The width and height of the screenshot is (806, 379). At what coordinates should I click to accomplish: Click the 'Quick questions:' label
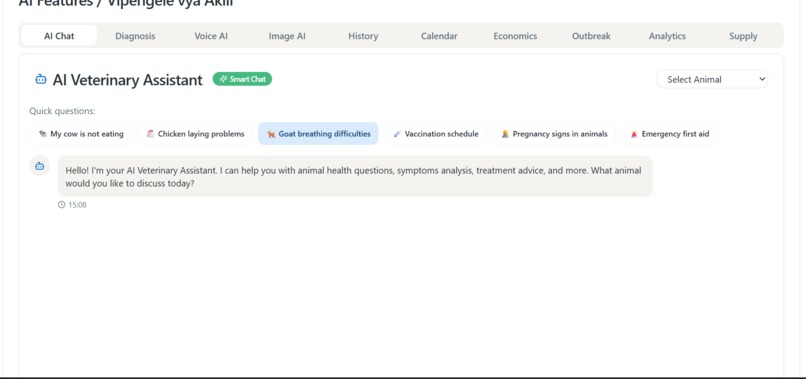pos(62,111)
